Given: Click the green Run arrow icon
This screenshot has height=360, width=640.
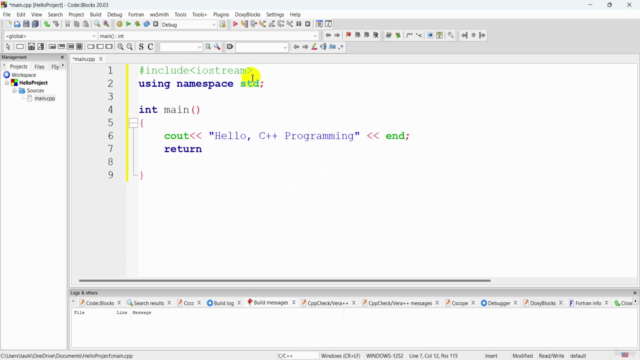Looking at the screenshot, I should (128, 24).
